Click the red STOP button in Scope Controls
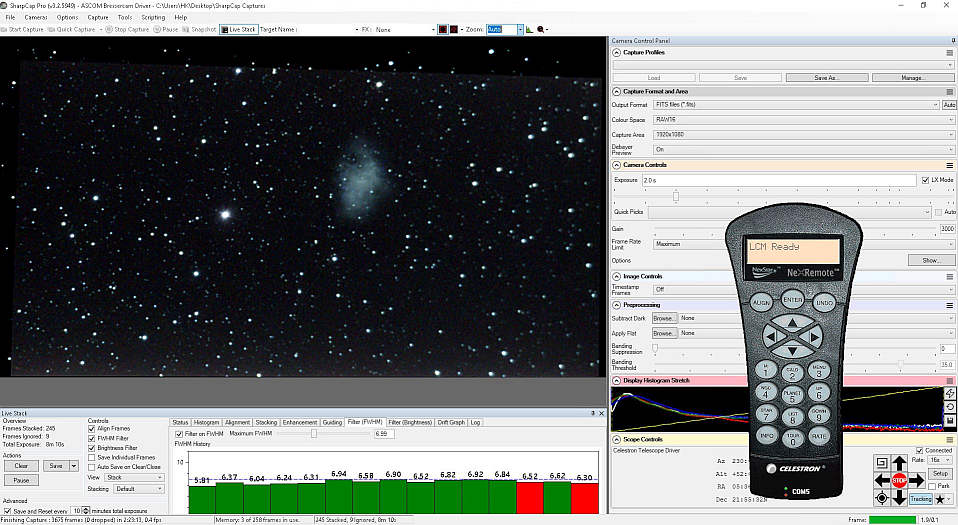The width and height of the screenshot is (958, 525). tap(899, 480)
